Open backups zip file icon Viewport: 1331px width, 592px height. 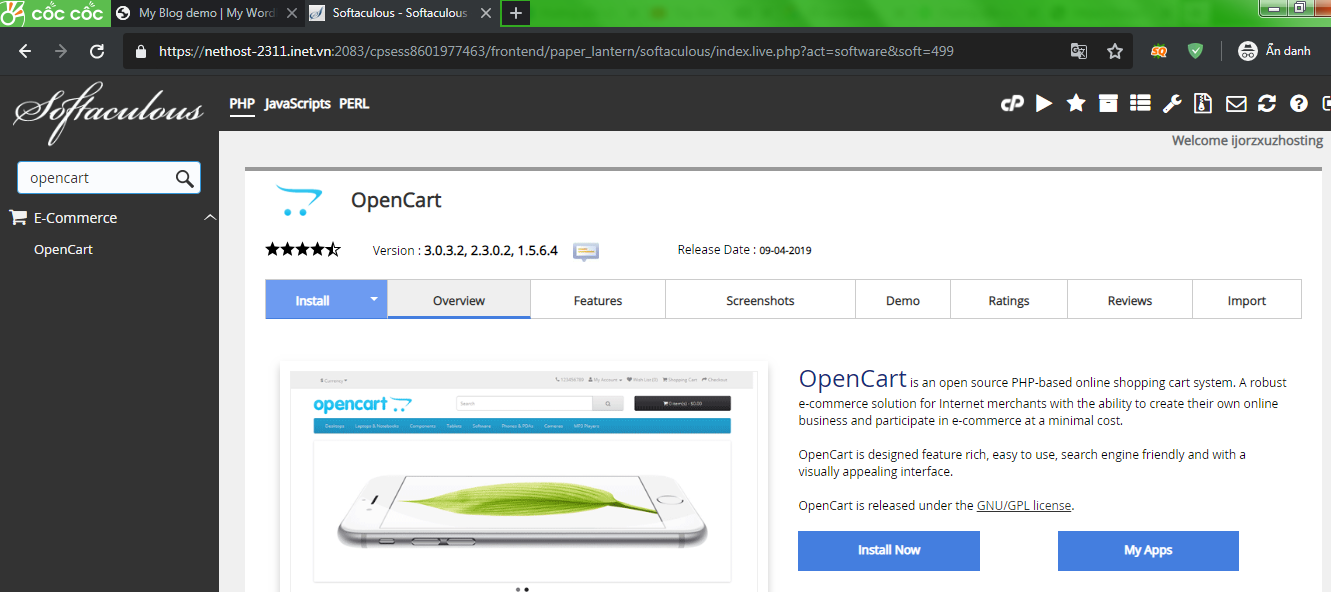tap(1204, 103)
